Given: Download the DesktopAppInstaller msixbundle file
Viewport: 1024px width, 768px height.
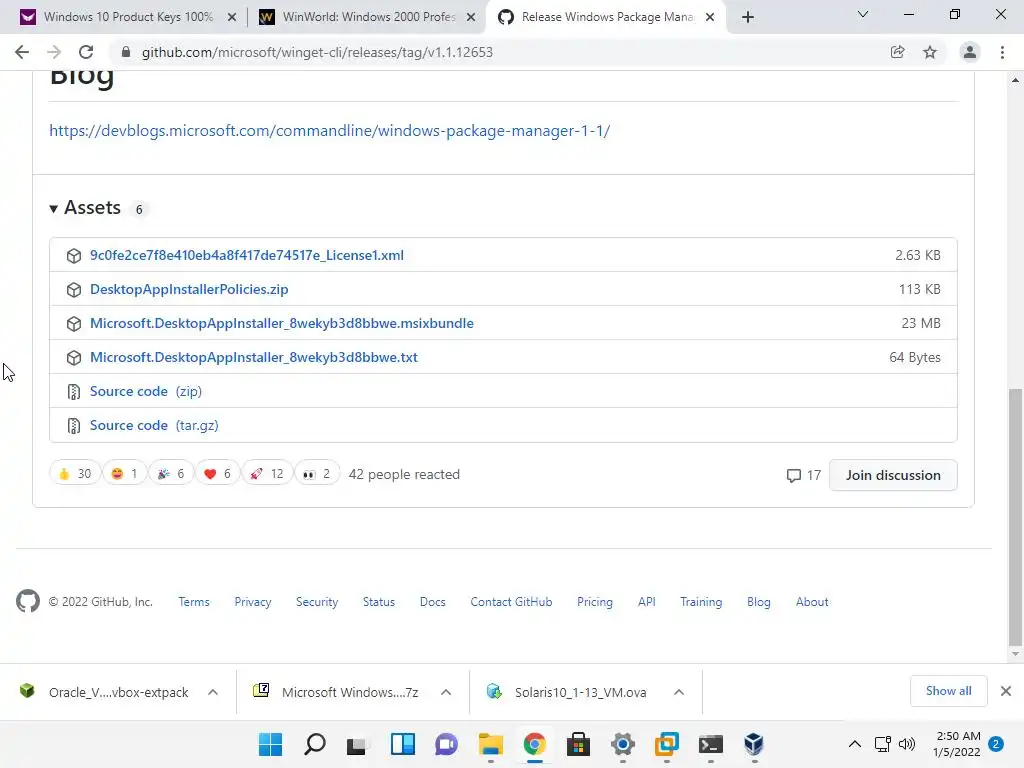Looking at the screenshot, I should click(282, 323).
